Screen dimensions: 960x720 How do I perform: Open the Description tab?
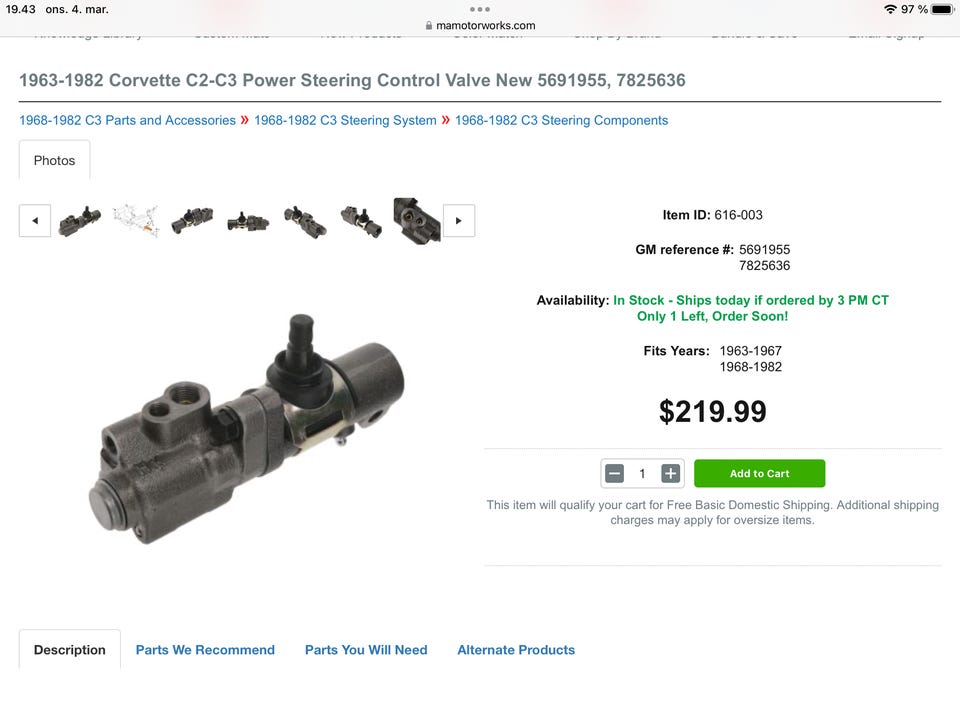pos(70,650)
